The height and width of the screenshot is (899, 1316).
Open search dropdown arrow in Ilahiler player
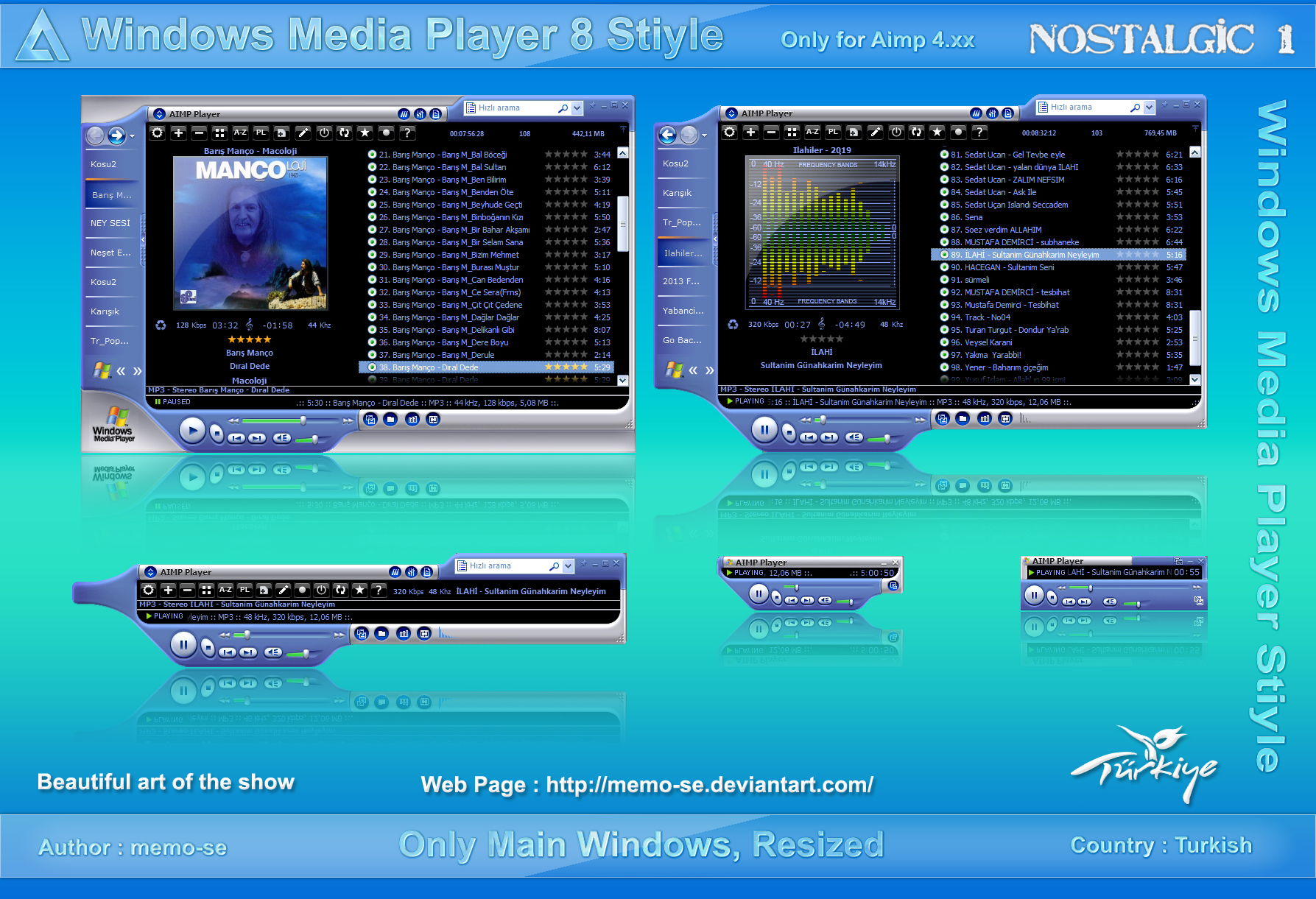pyautogui.click(x=1149, y=107)
